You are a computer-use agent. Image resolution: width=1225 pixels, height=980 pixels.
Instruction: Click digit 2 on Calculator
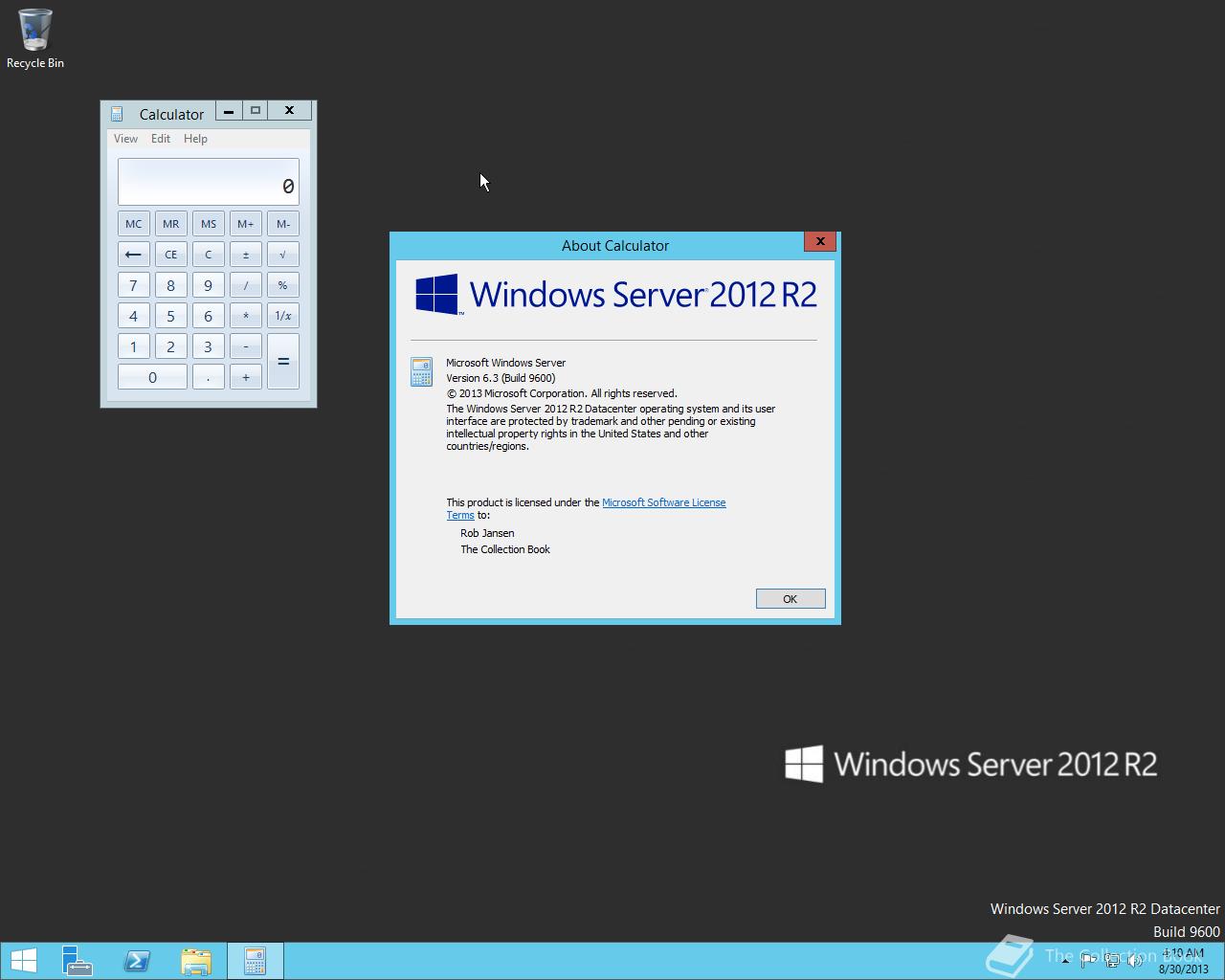tap(170, 346)
